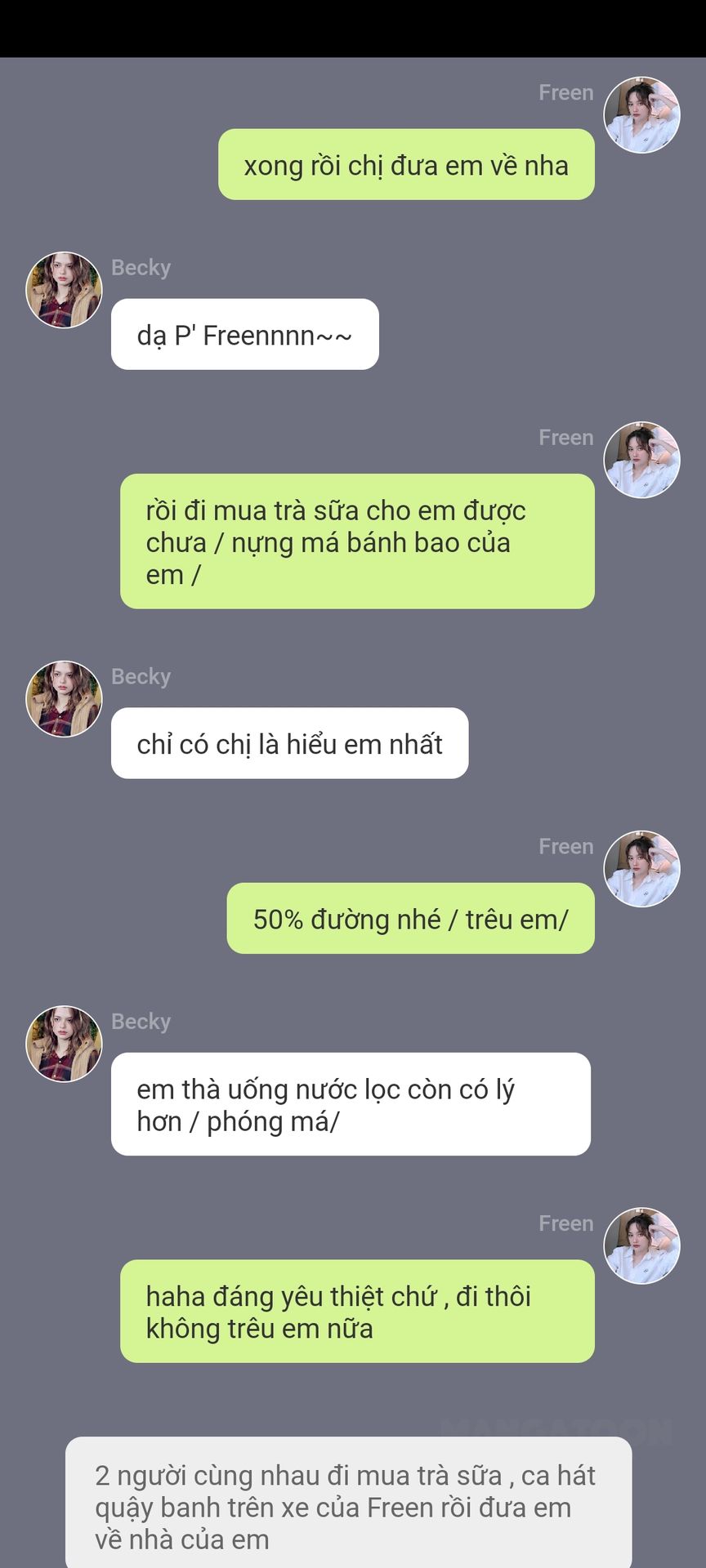Select the "rồi đi mua trà sữa" green bubble
The image size is (706, 1568).
point(357,541)
